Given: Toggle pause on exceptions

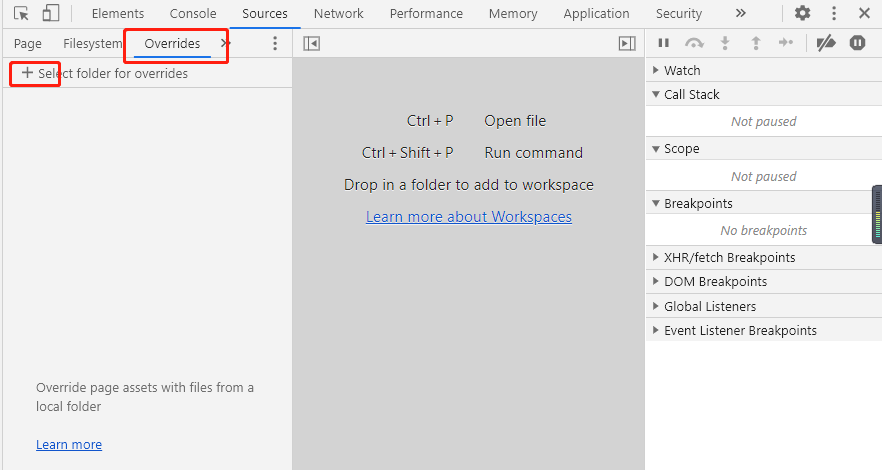Looking at the screenshot, I should tap(858, 43).
